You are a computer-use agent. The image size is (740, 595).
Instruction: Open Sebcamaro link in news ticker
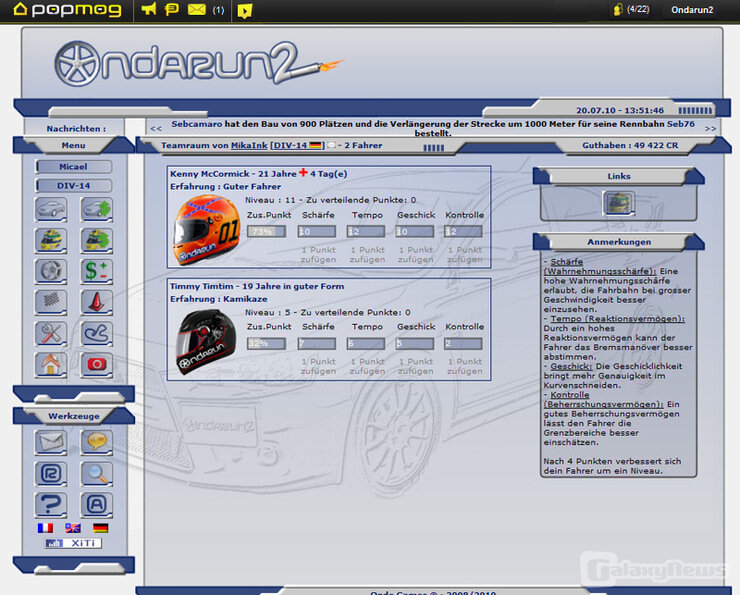point(196,124)
